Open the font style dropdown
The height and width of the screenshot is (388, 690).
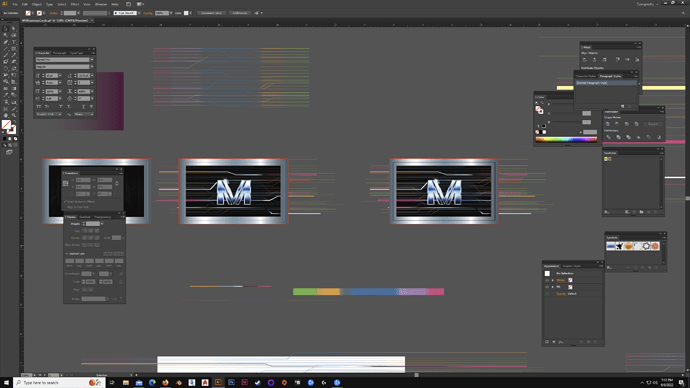coord(92,66)
